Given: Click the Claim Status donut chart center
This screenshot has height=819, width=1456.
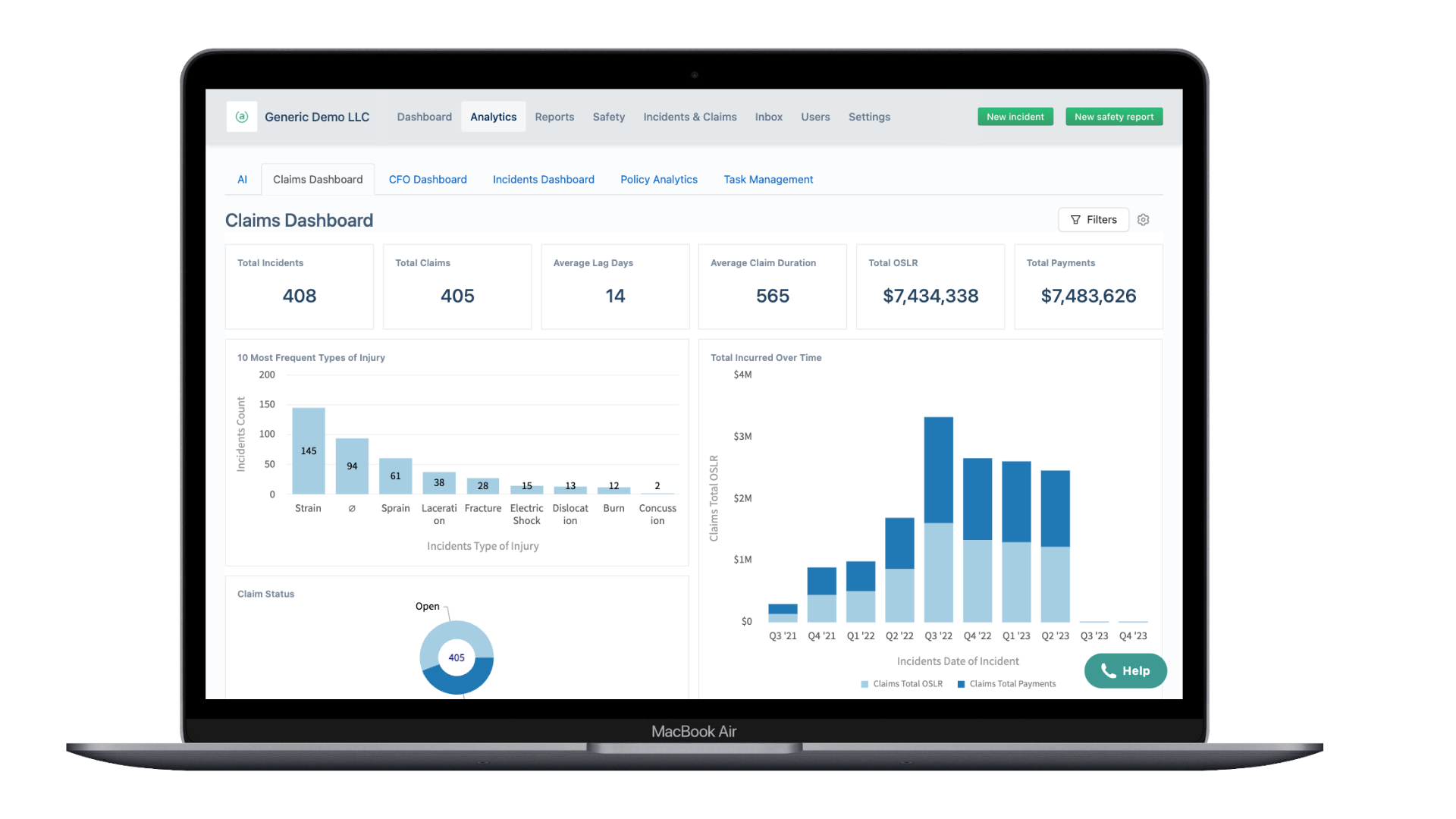Looking at the screenshot, I should (x=457, y=657).
